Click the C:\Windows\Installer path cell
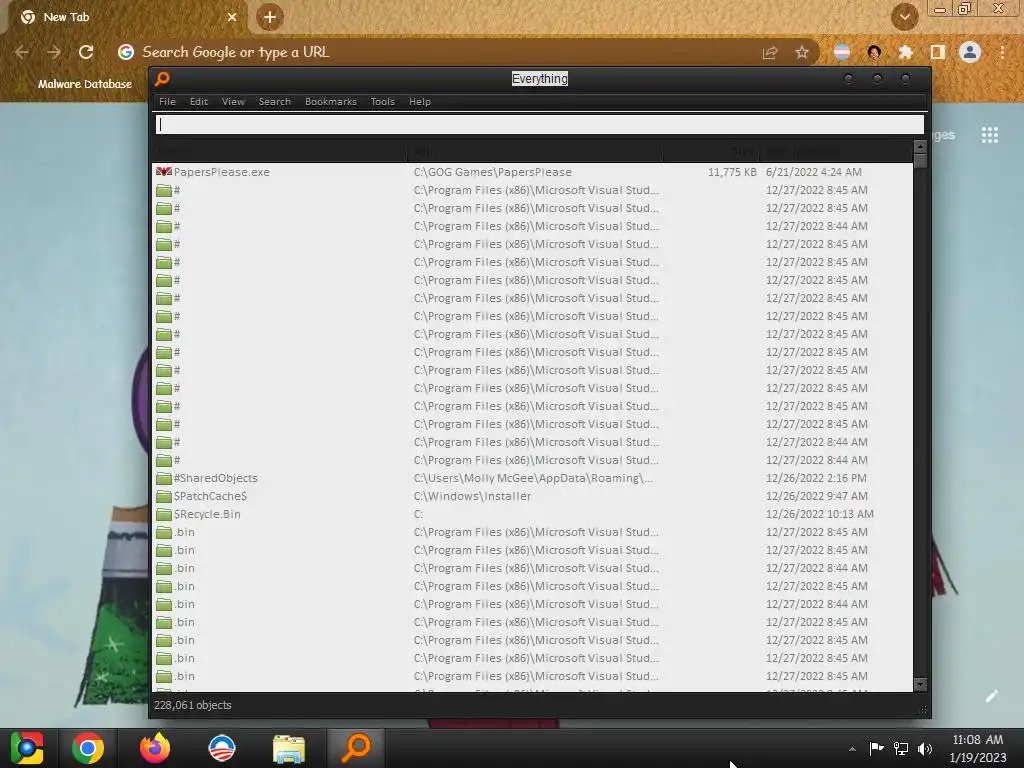The image size is (1024, 768). 472,496
